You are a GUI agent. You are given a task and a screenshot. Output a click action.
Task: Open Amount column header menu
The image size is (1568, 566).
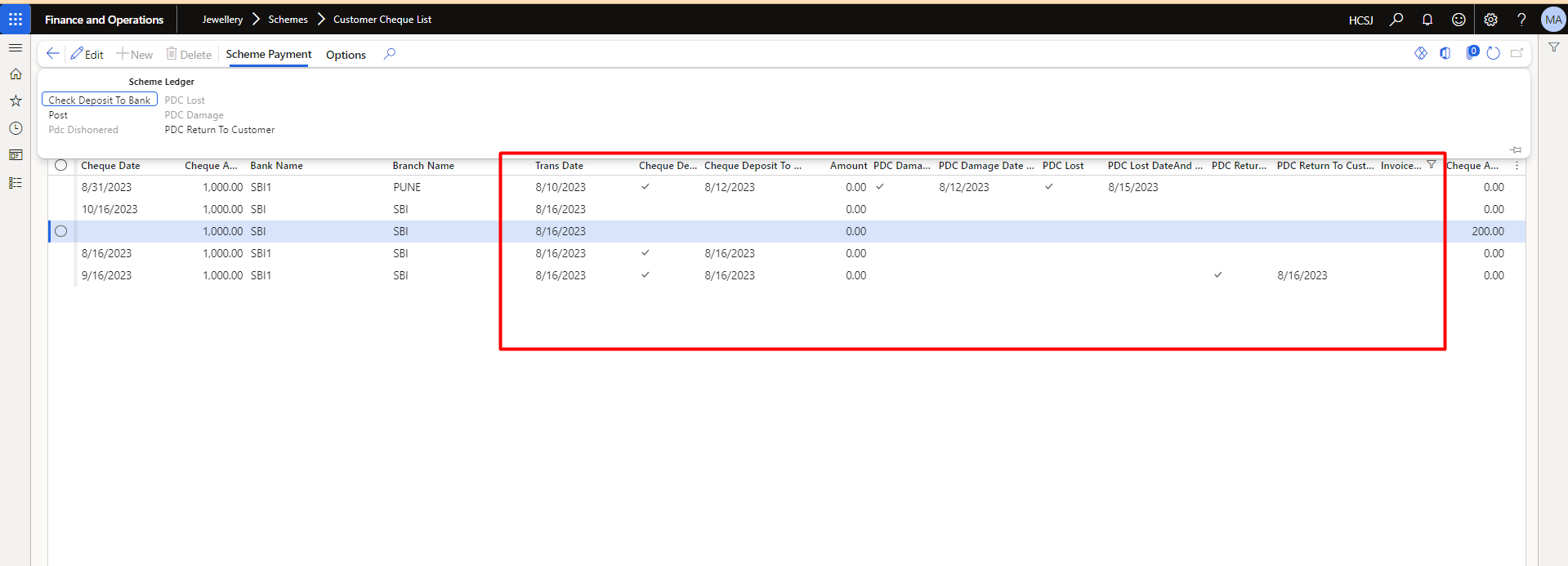[x=848, y=166]
